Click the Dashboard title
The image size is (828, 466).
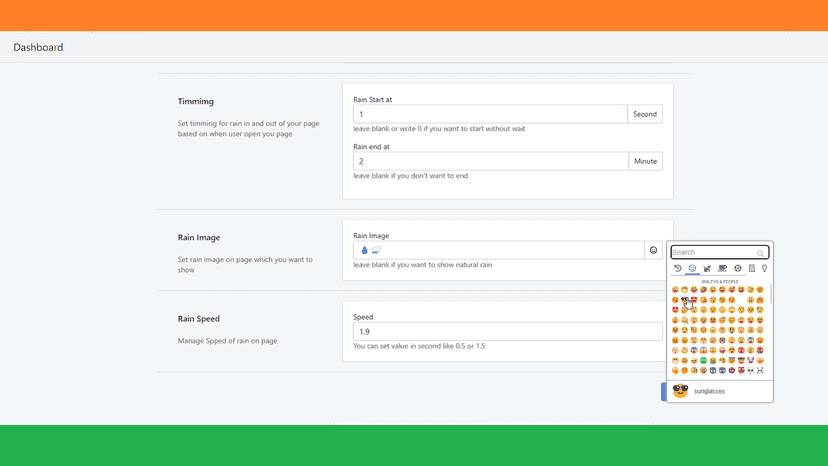(38, 47)
